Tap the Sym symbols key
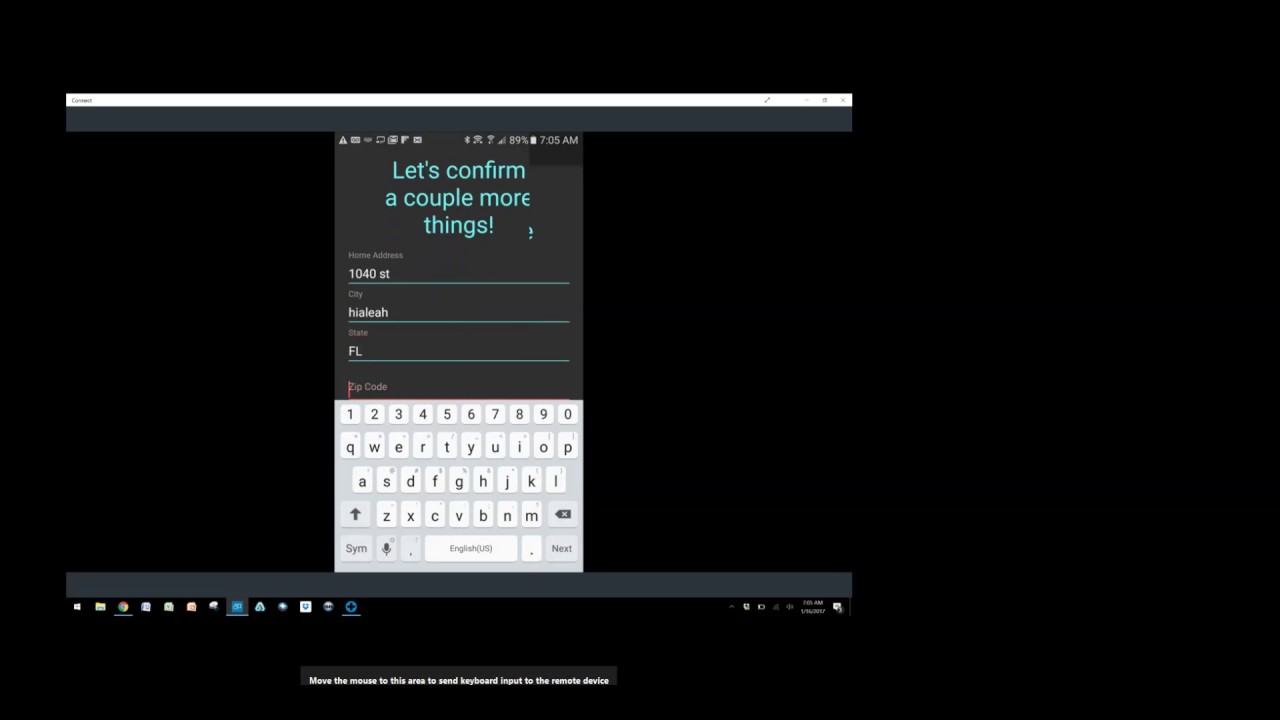The width and height of the screenshot is (1280, 720). point(356,548)
